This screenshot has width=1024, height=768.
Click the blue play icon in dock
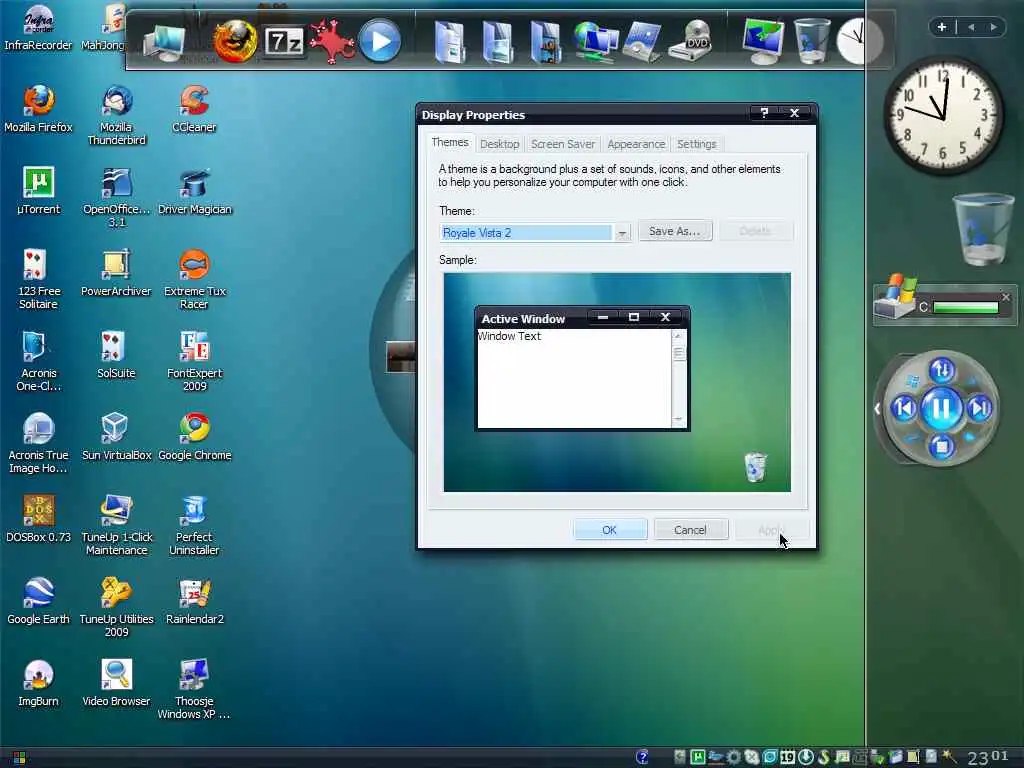pyautogui.click(x=380, y=41)
